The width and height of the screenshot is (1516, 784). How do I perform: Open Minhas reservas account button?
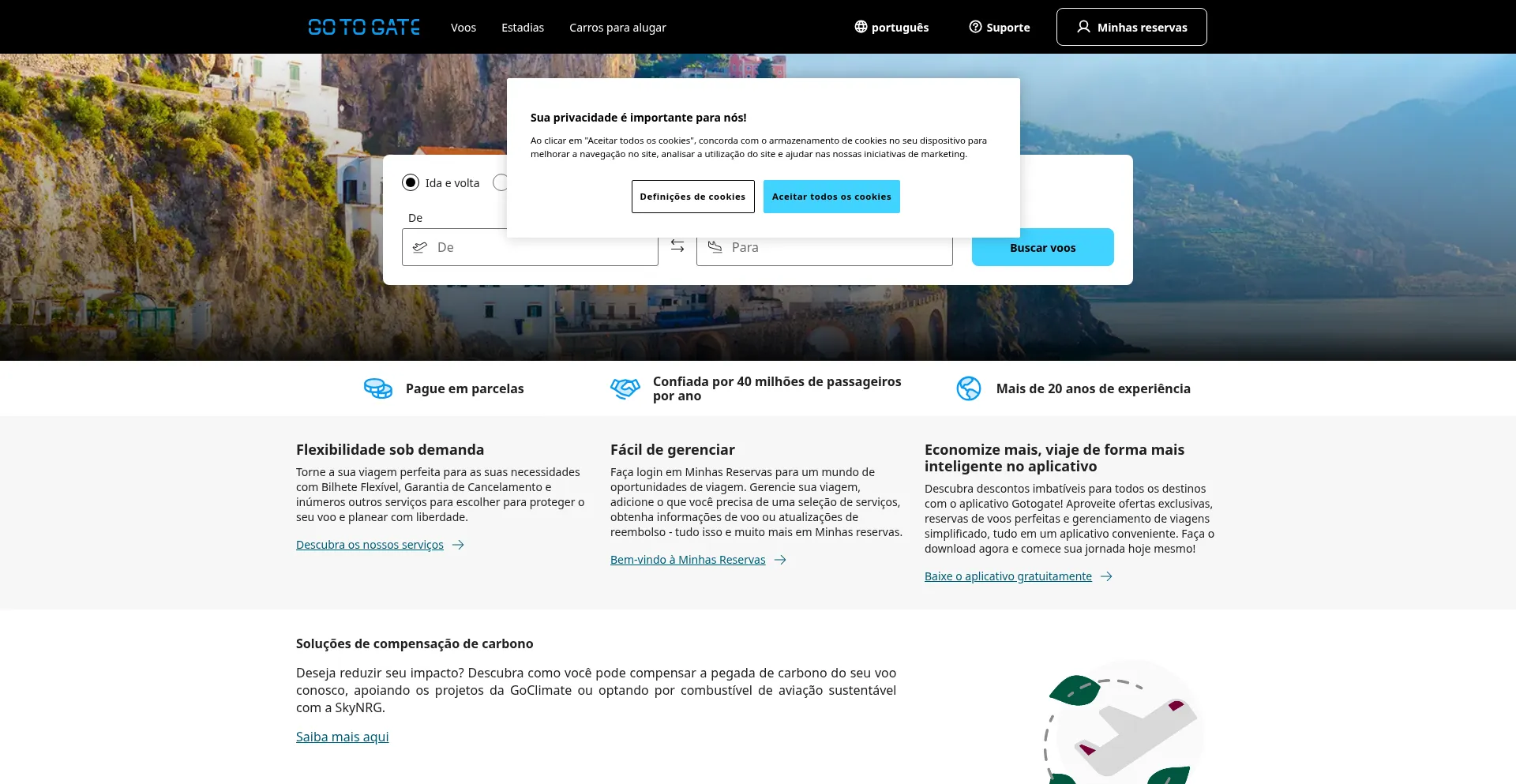click(1131, 28)
